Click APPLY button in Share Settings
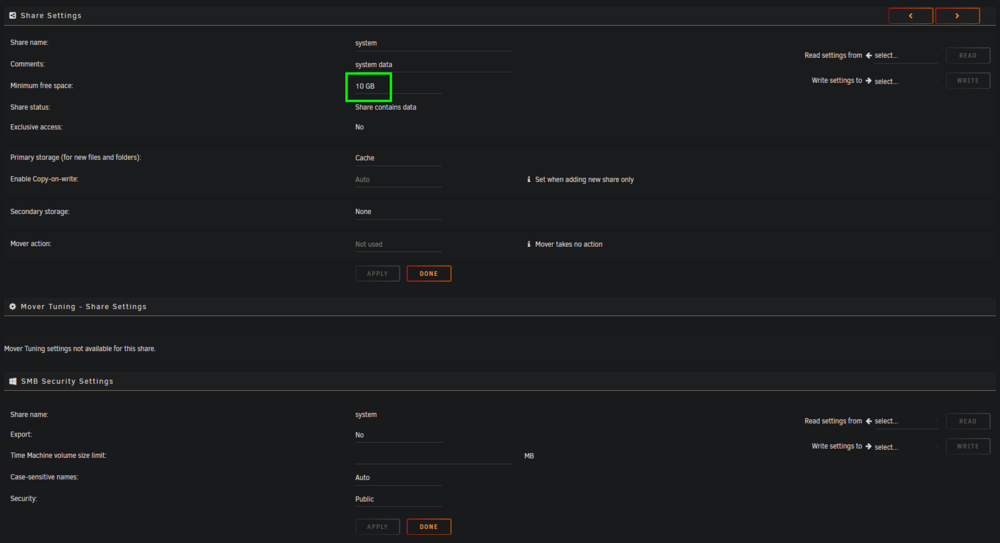1000x543 pixels. [x=378, y=274]
